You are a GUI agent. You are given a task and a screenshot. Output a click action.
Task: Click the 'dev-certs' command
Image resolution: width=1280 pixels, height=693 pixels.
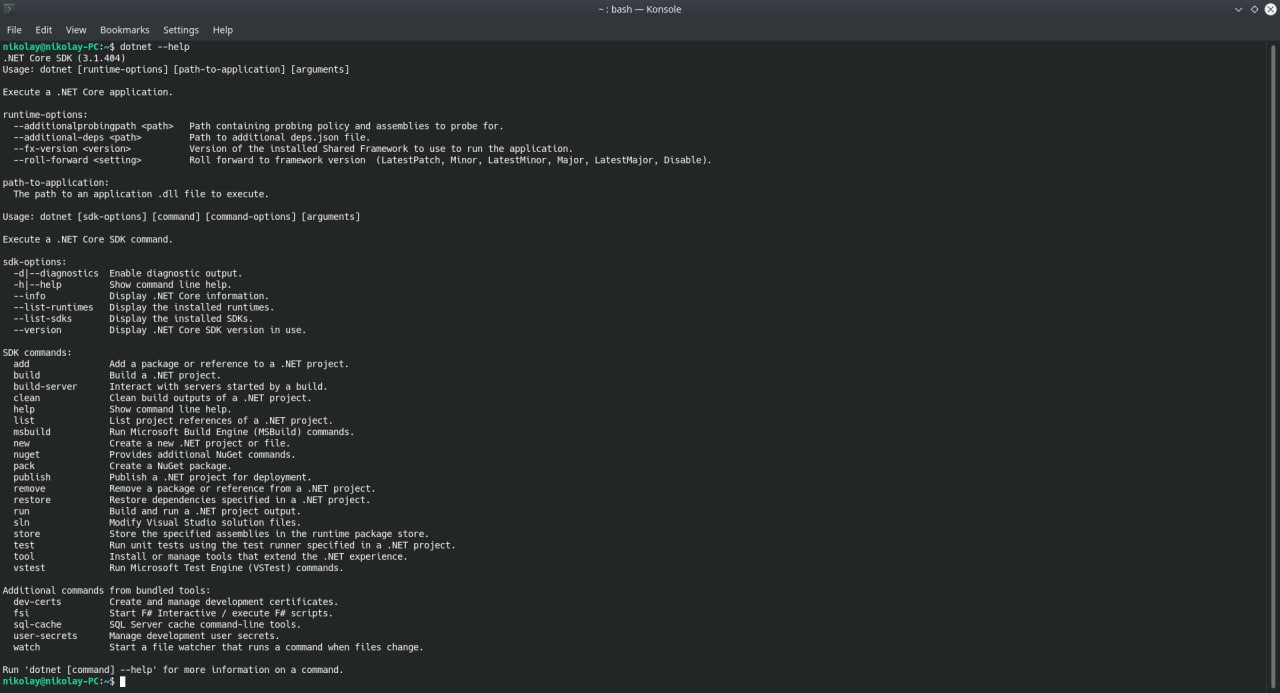[37, 602]
